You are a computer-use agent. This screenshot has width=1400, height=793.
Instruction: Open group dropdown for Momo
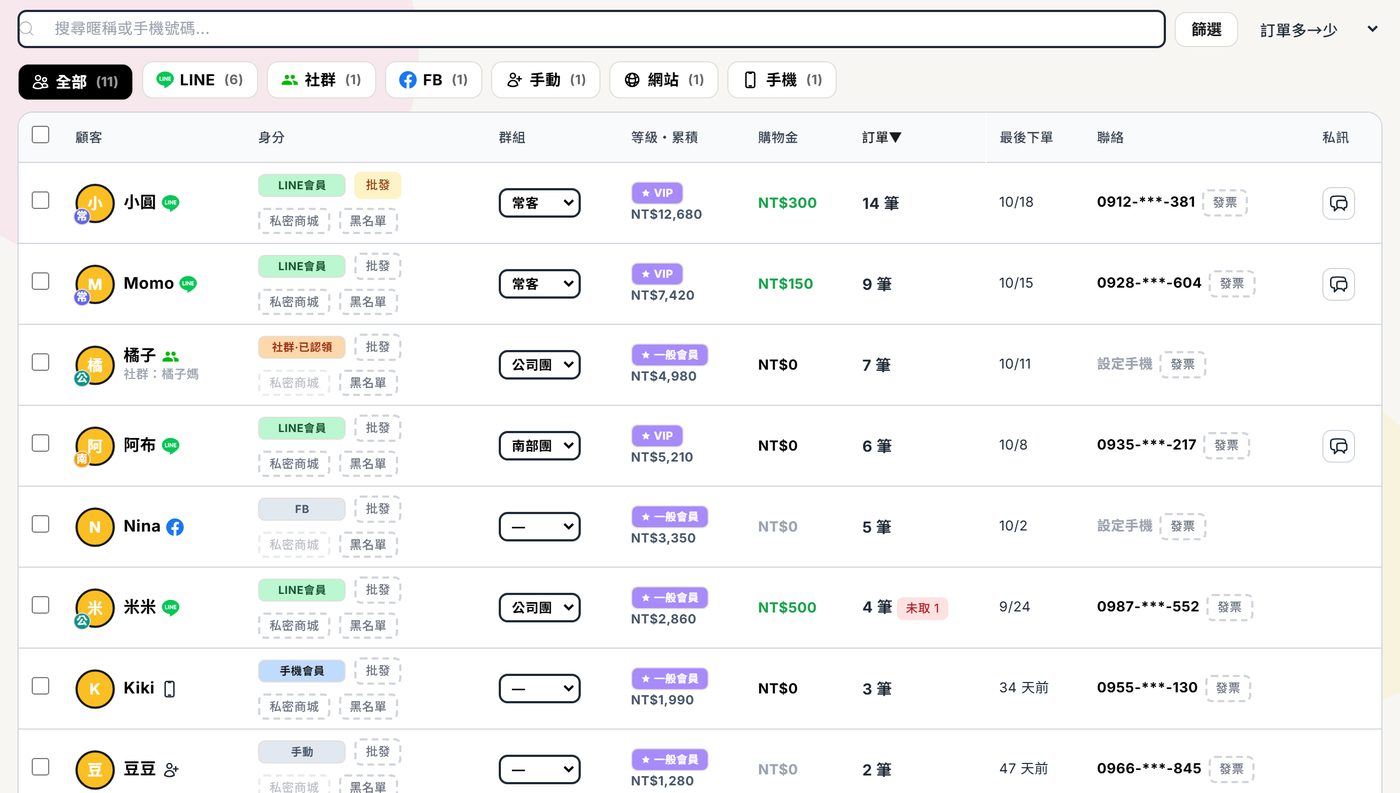click(x=540, y=284)
